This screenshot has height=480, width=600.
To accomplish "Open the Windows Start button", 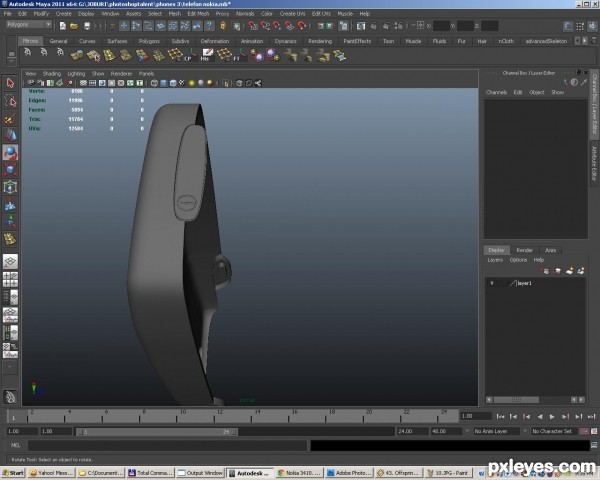I will click(13, 473).
